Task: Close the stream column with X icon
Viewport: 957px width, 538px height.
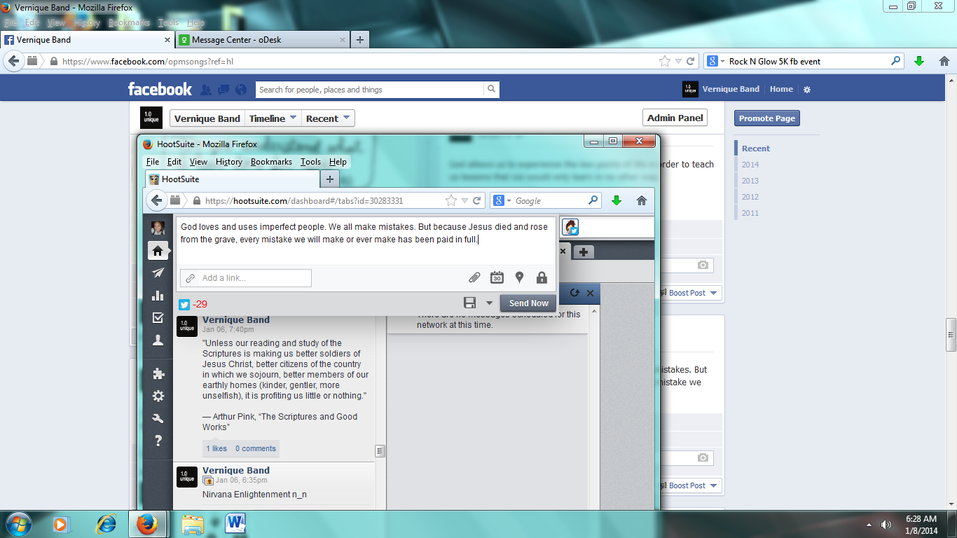Action: coord(590,293)
